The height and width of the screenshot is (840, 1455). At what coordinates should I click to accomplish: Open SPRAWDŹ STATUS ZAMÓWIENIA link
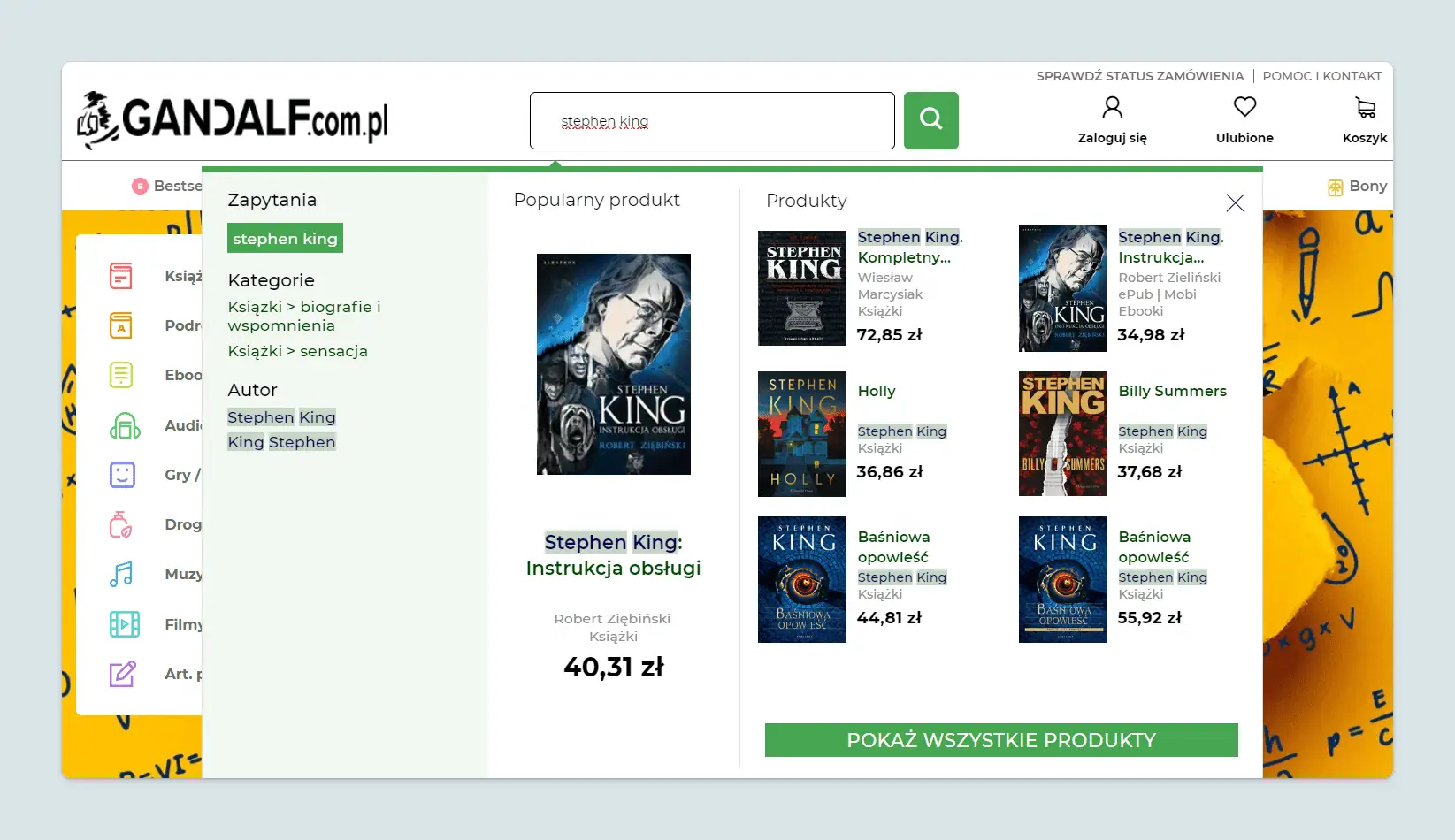click(1140, 76)
